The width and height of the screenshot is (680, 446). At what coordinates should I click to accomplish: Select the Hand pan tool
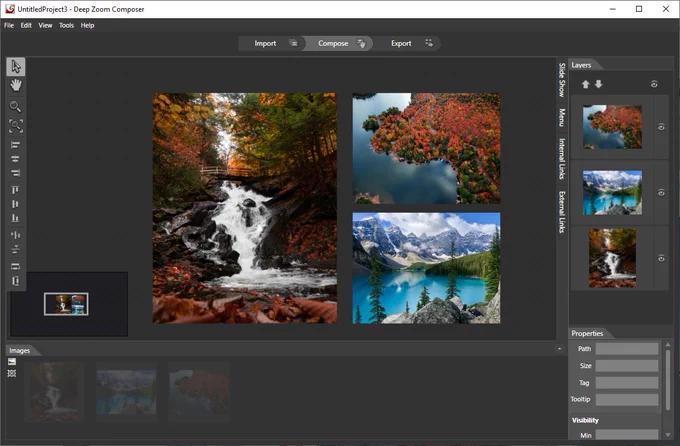tap(16, 85)
